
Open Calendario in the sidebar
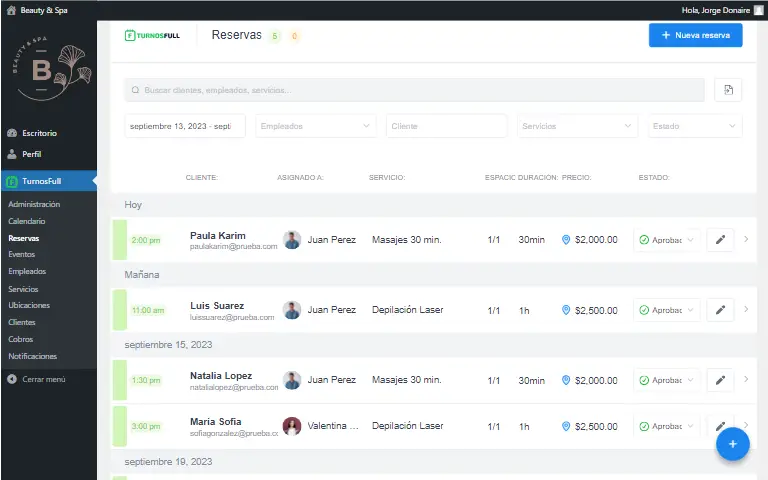pyautogui.click(x=27, y=221)
